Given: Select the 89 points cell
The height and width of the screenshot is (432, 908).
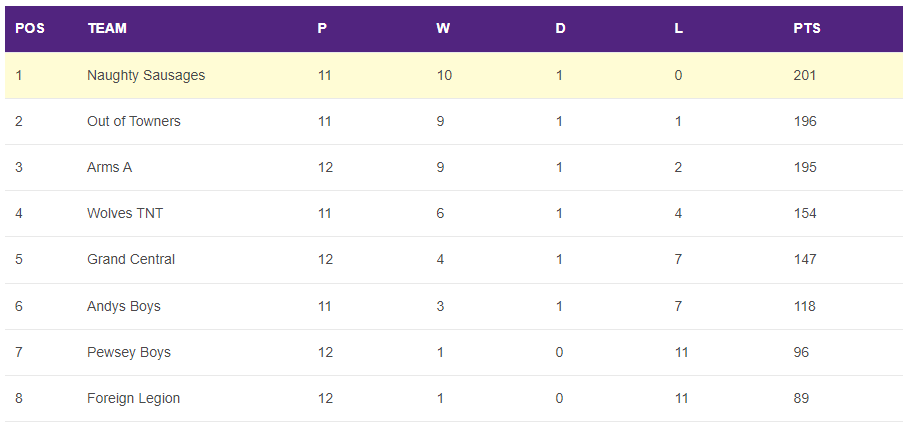Looking at the screenshot, I should point(801,398).
